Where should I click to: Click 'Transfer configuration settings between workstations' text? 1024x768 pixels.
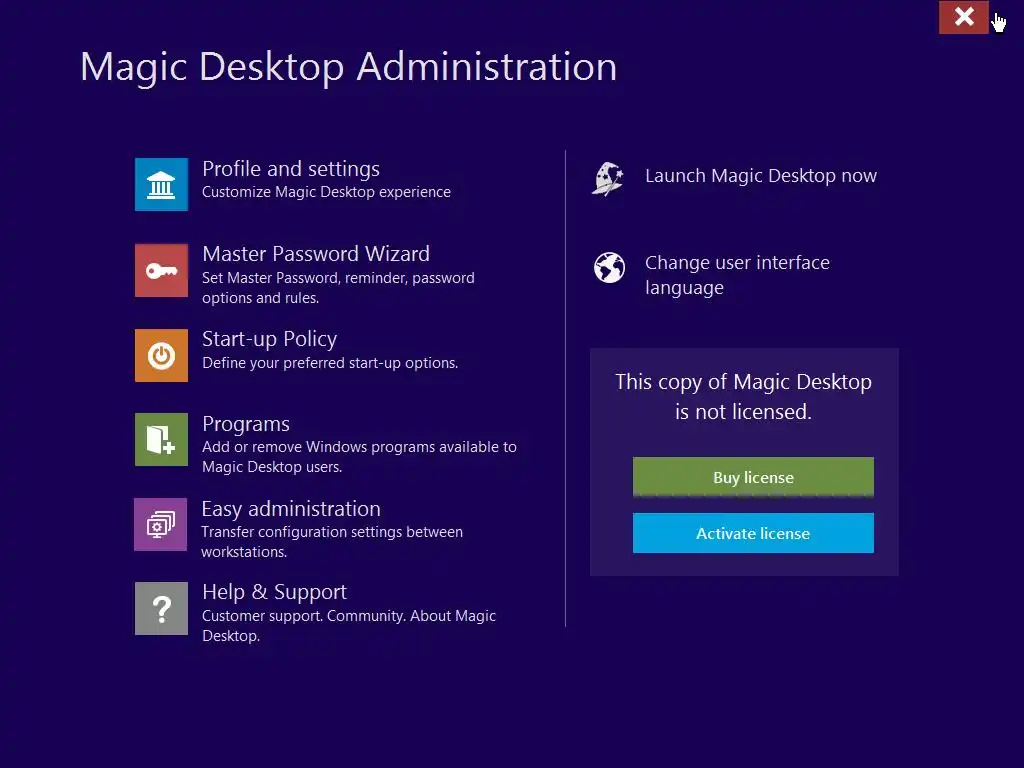point(332,541)
